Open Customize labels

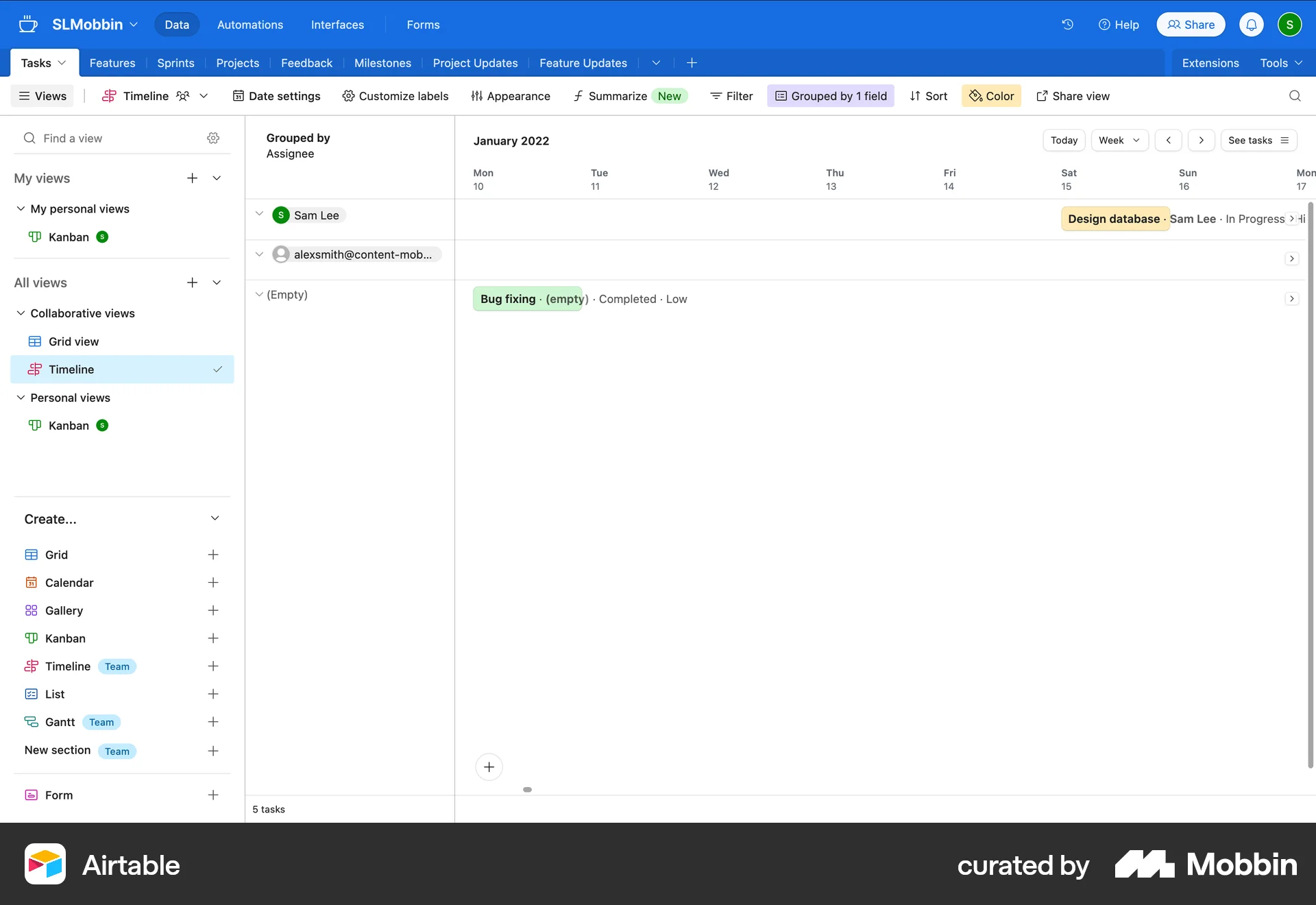(395, 96)
